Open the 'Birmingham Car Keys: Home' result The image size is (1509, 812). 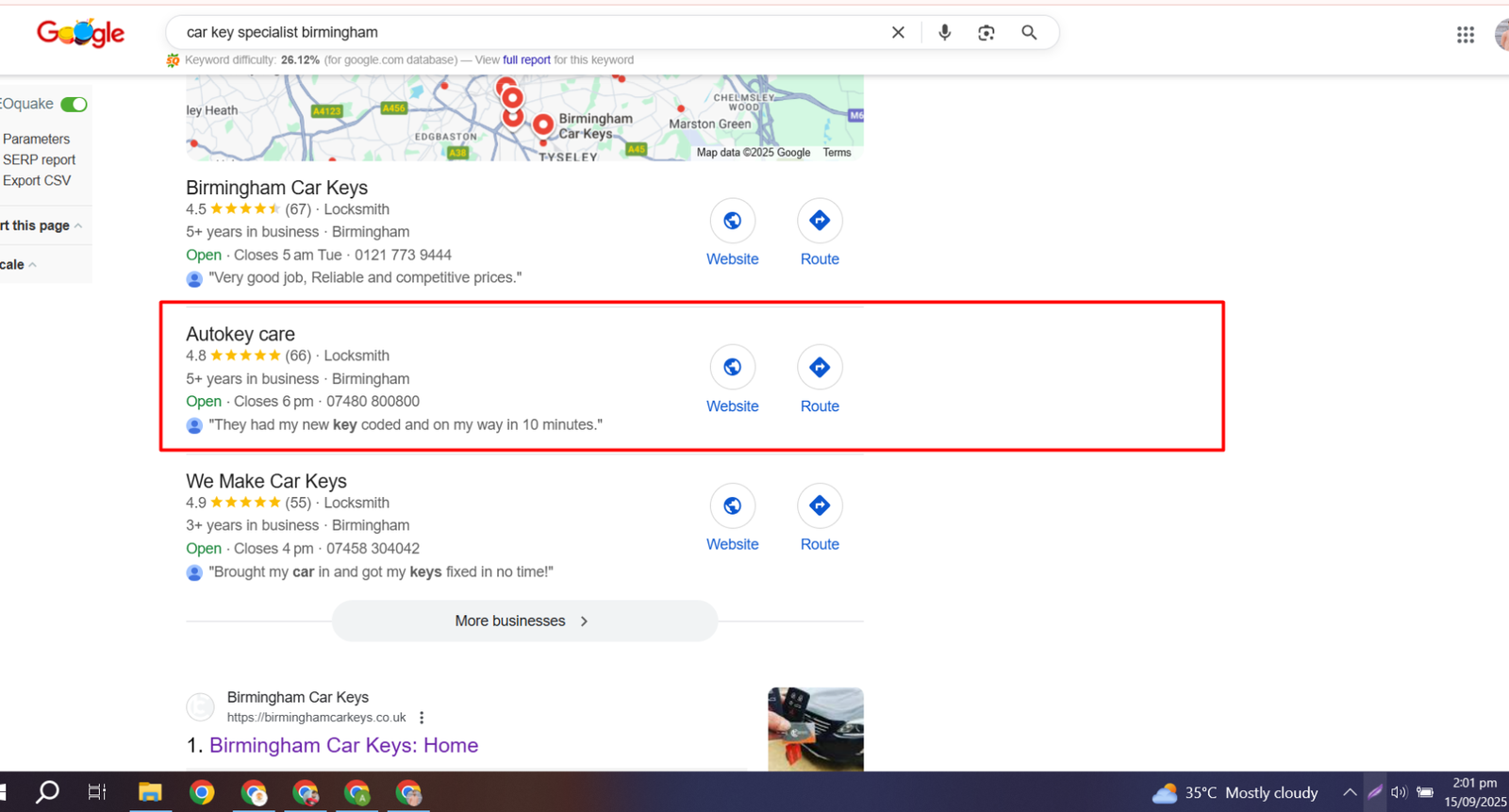coord(343,746)
